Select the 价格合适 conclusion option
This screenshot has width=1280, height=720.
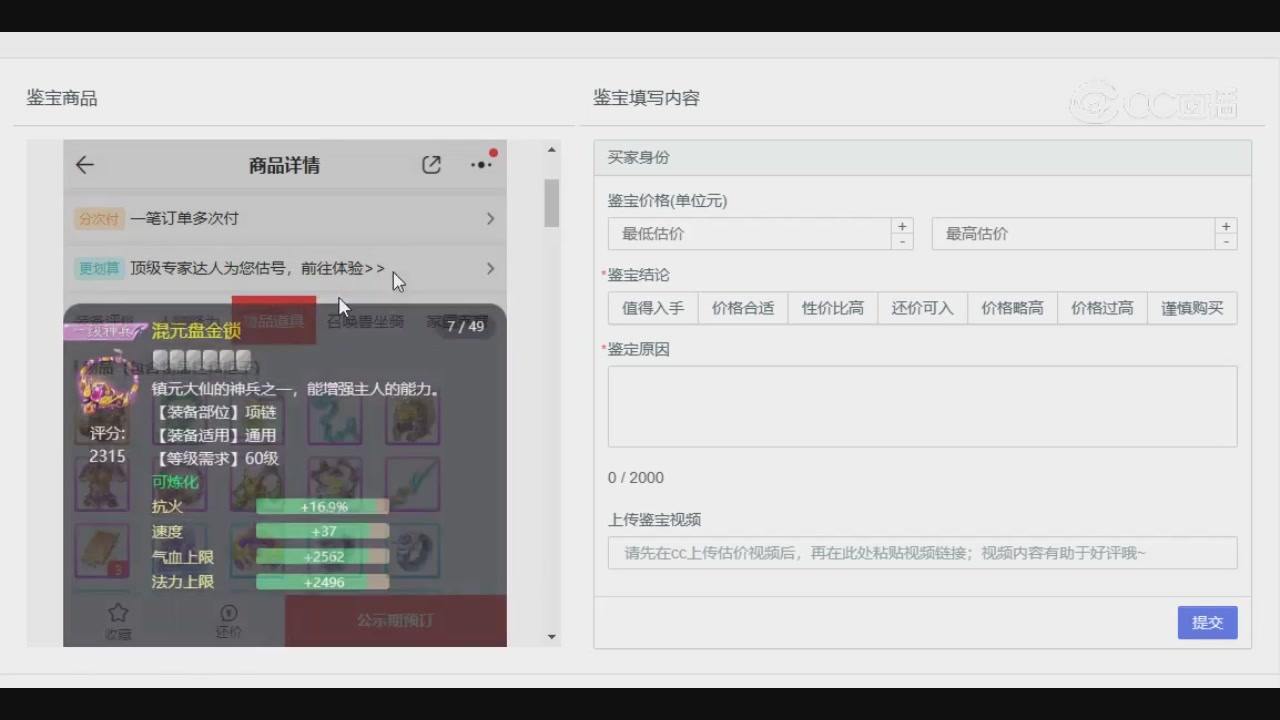[x=743, y=308]
